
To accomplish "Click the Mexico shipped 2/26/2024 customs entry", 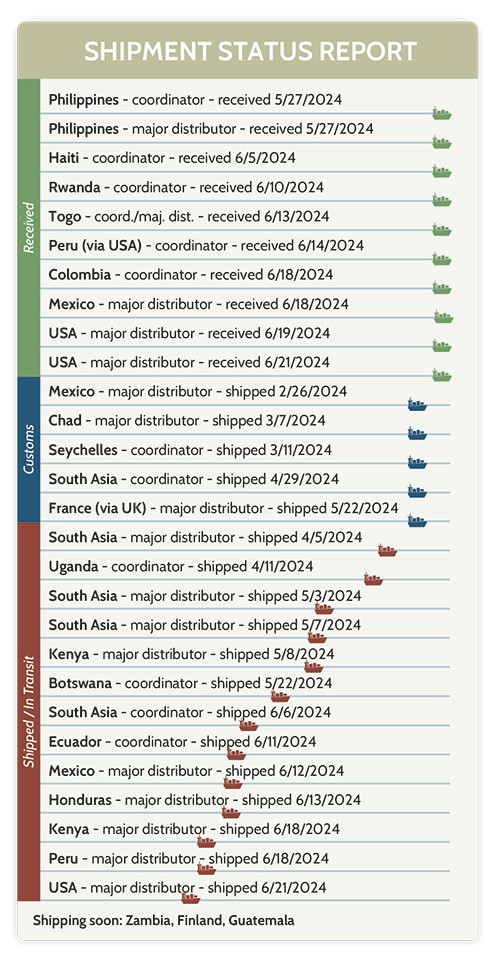I will point(198,391).
